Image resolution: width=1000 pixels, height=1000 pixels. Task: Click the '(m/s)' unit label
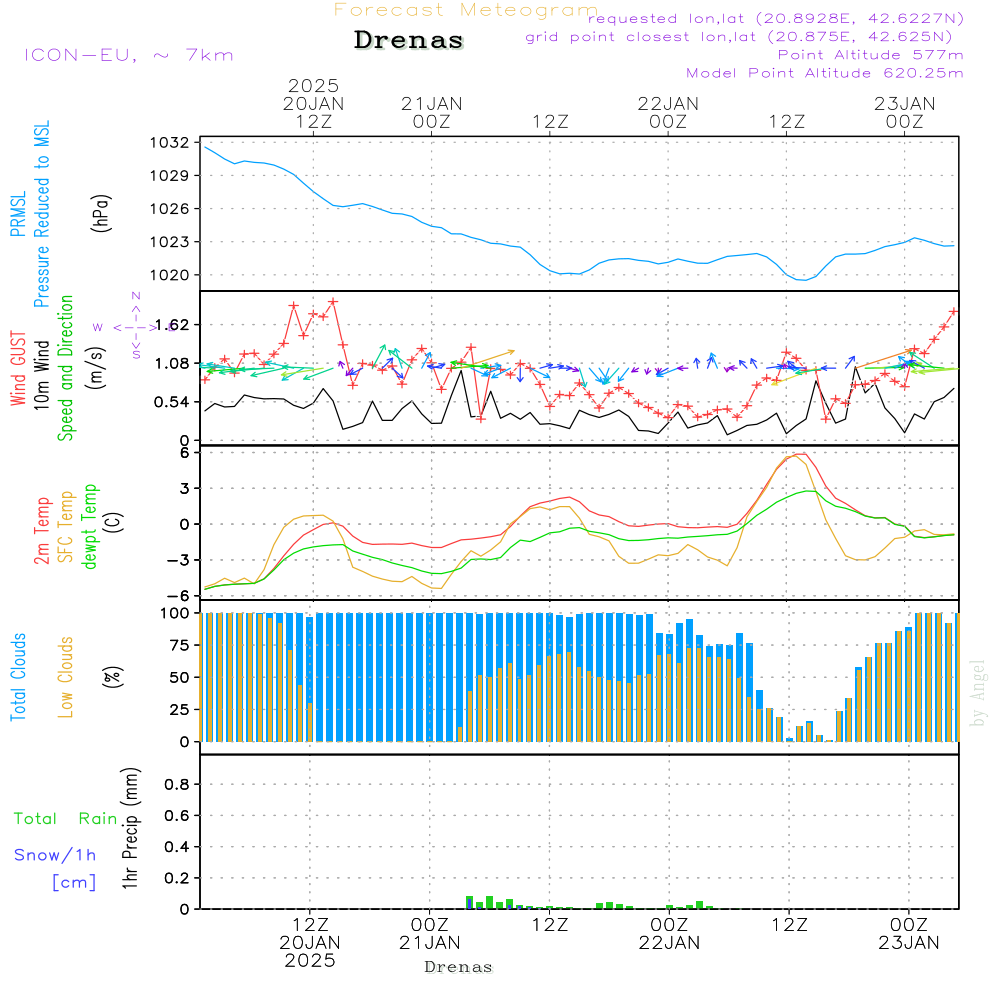tap(96, 368)
